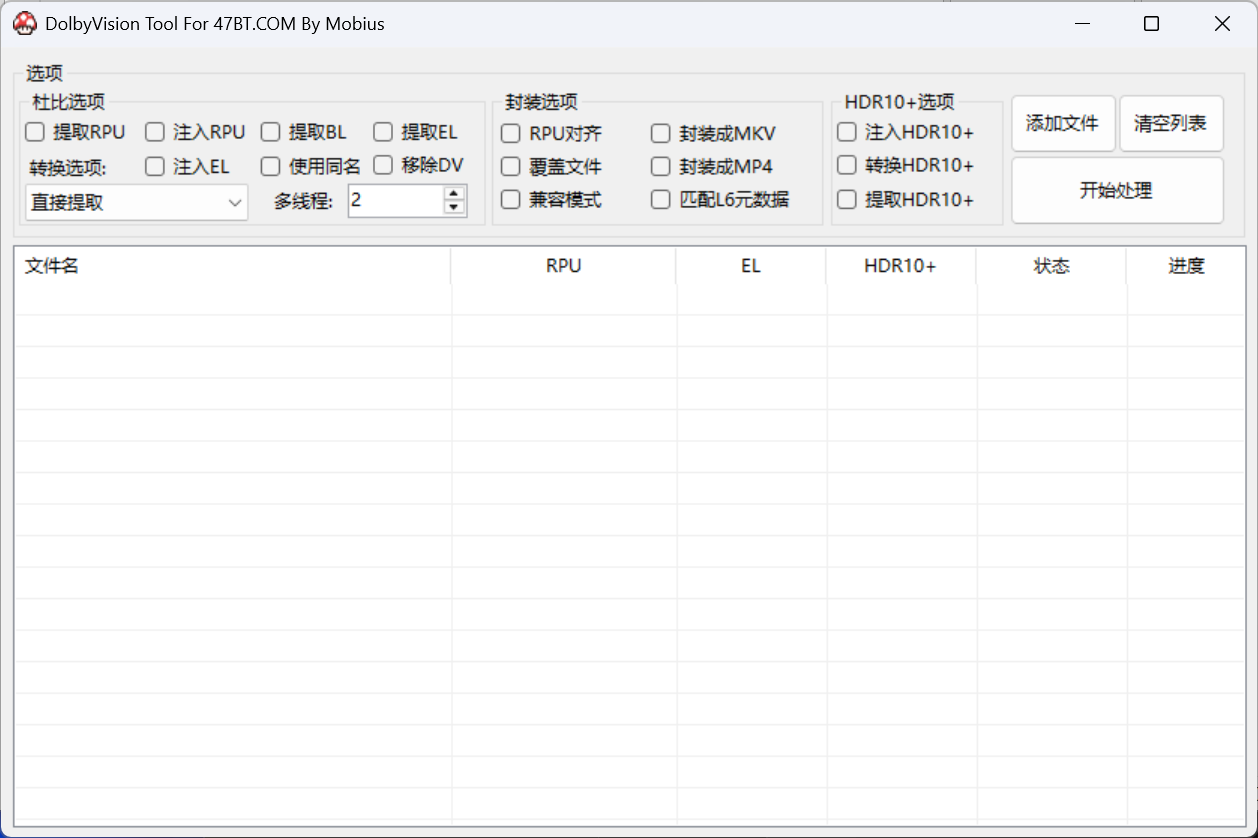Start processing with 开始处理 button

click(1116, 190)
